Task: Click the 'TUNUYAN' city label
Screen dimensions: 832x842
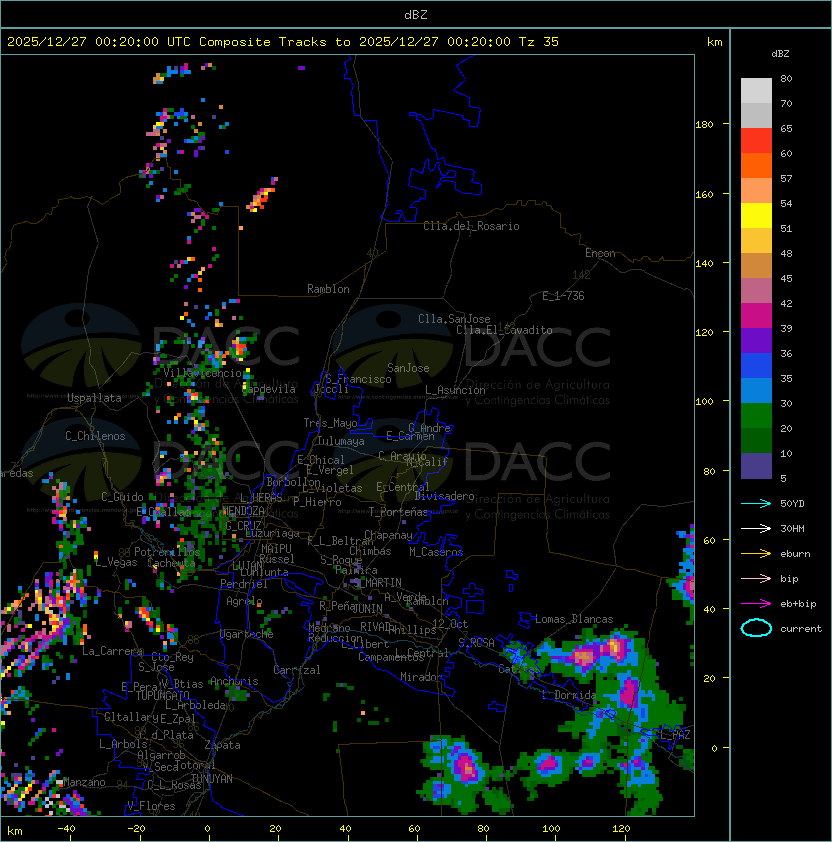Action: tap(212, 779)
